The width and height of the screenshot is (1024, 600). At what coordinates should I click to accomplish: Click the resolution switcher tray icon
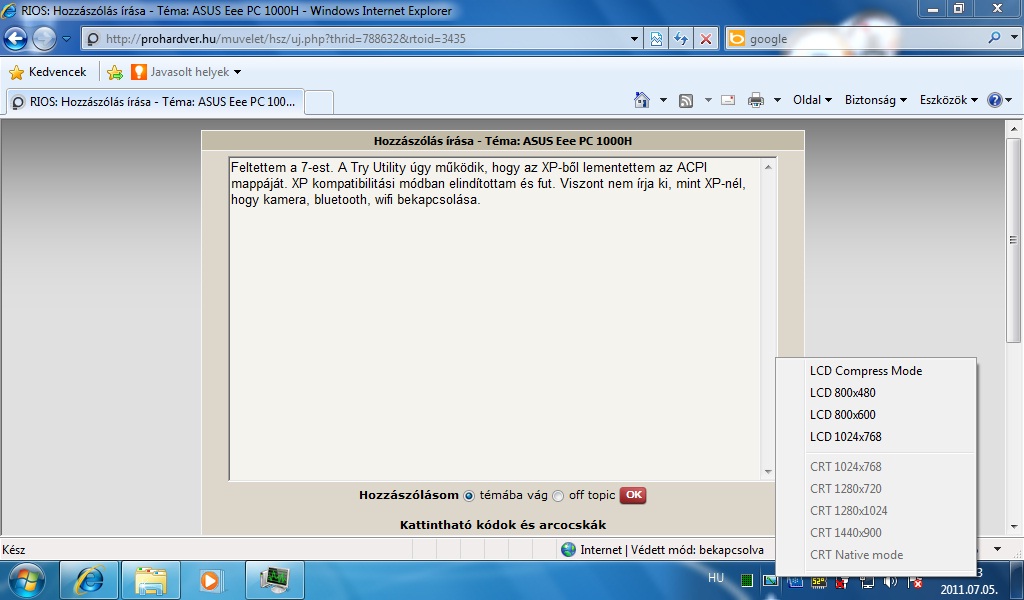point(771,580)
